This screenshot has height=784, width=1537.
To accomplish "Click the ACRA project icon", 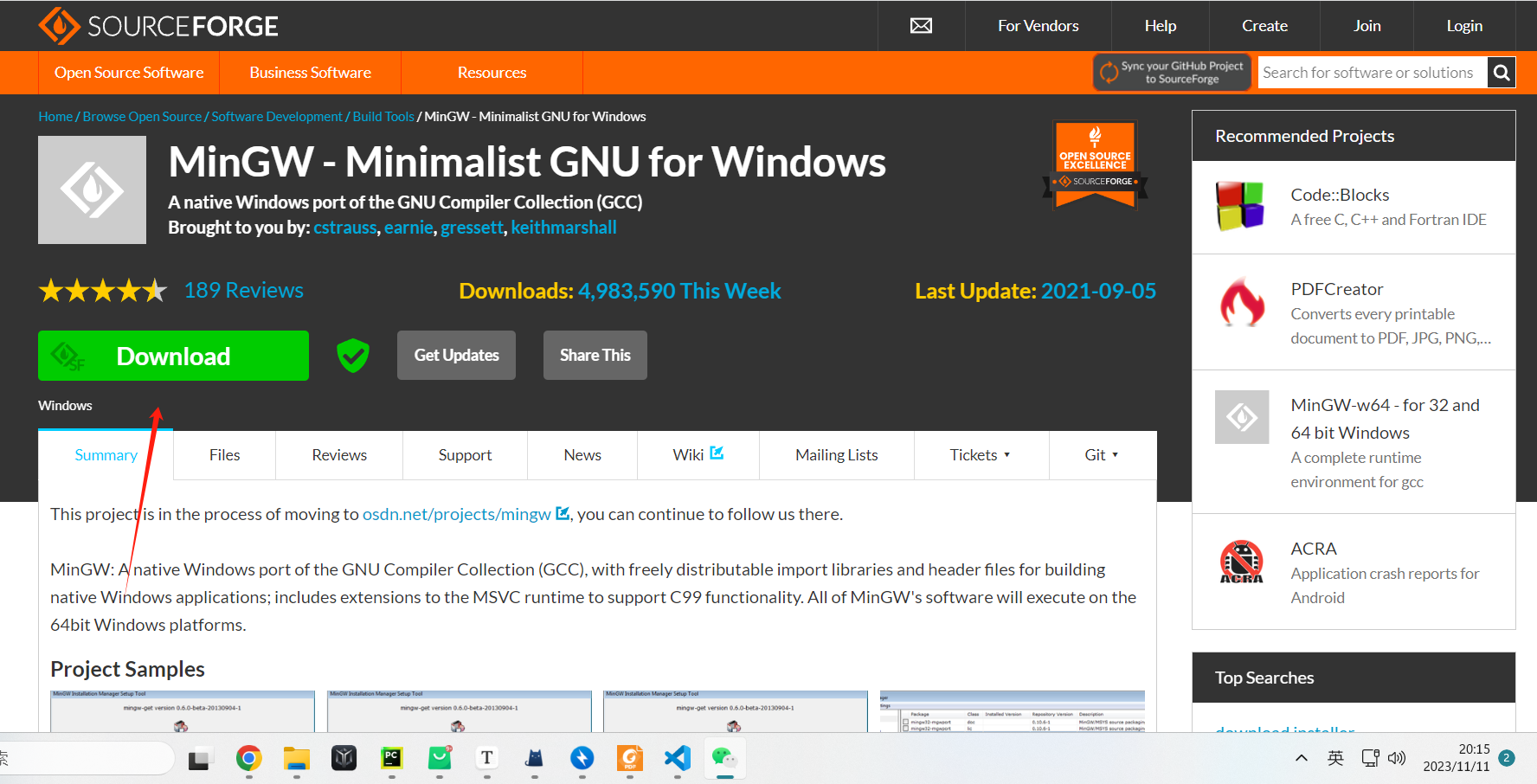I will pos(1241,562).
